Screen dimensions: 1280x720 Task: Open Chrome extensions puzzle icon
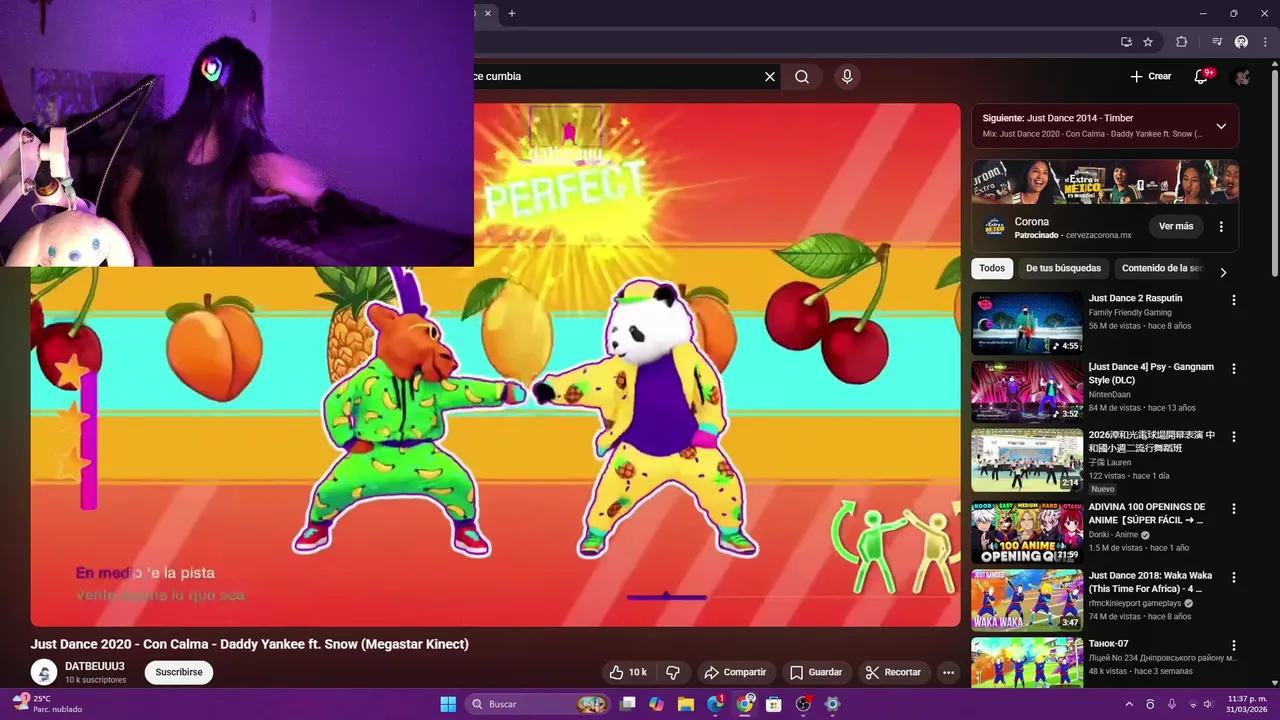1181,42
